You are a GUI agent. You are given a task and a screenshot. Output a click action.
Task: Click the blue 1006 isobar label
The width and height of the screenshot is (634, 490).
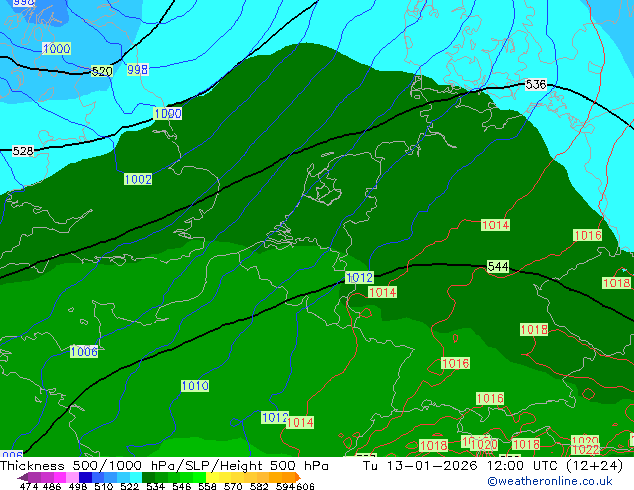pyautogui.click(x=84, y=351)
